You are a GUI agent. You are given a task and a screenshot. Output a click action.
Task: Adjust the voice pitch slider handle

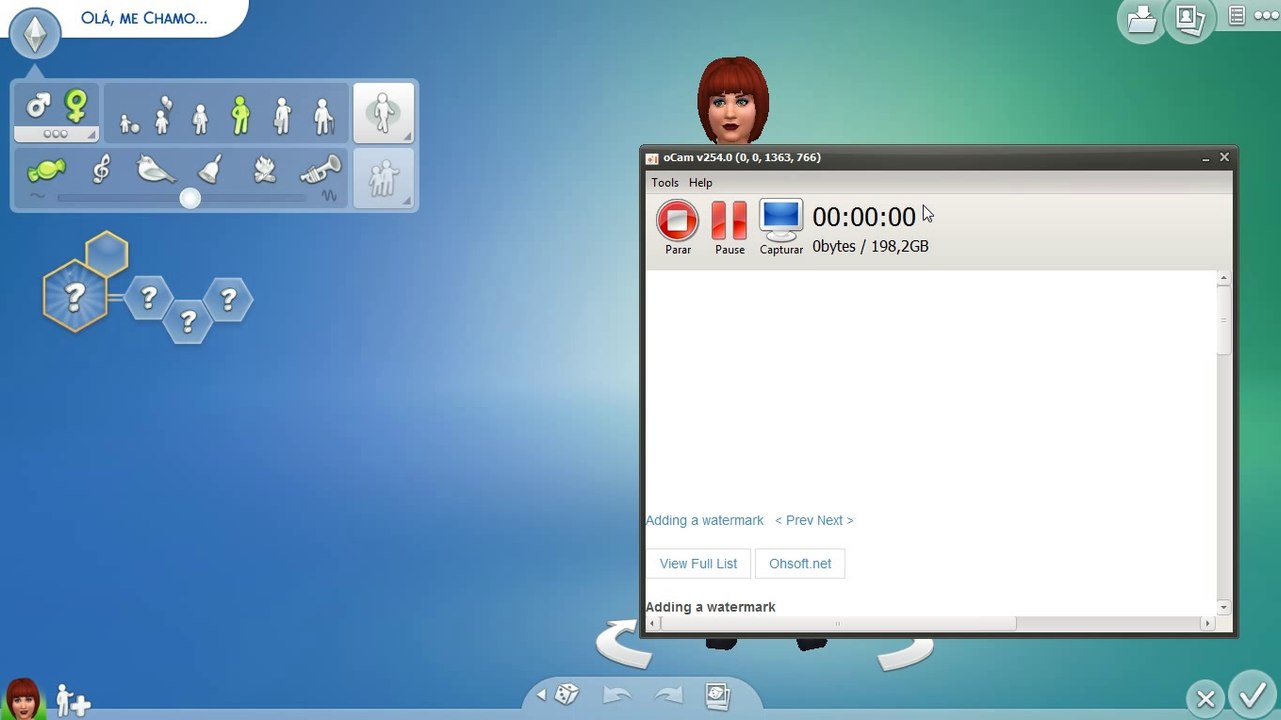pos(190,198)
